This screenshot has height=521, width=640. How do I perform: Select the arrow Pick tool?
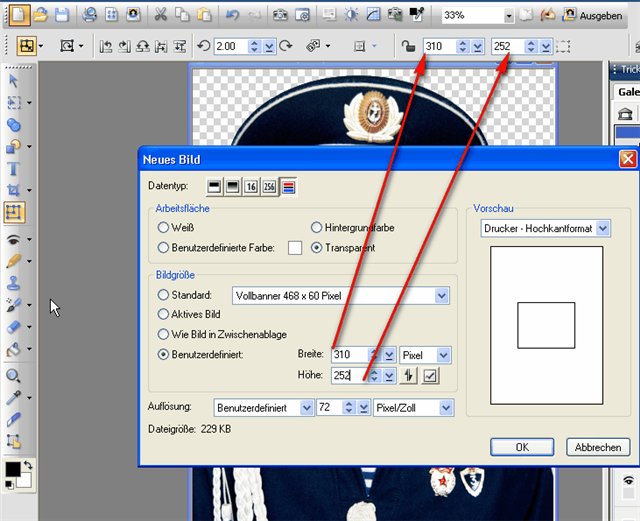pos(13,81)
